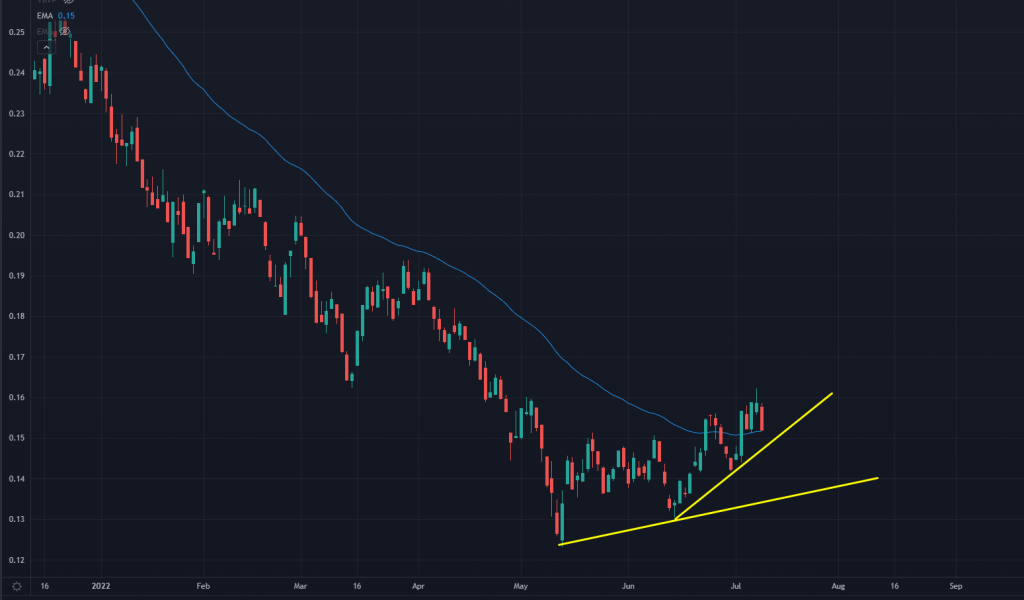
Task: Click the Feb time axis label
Action: (203, 586)
